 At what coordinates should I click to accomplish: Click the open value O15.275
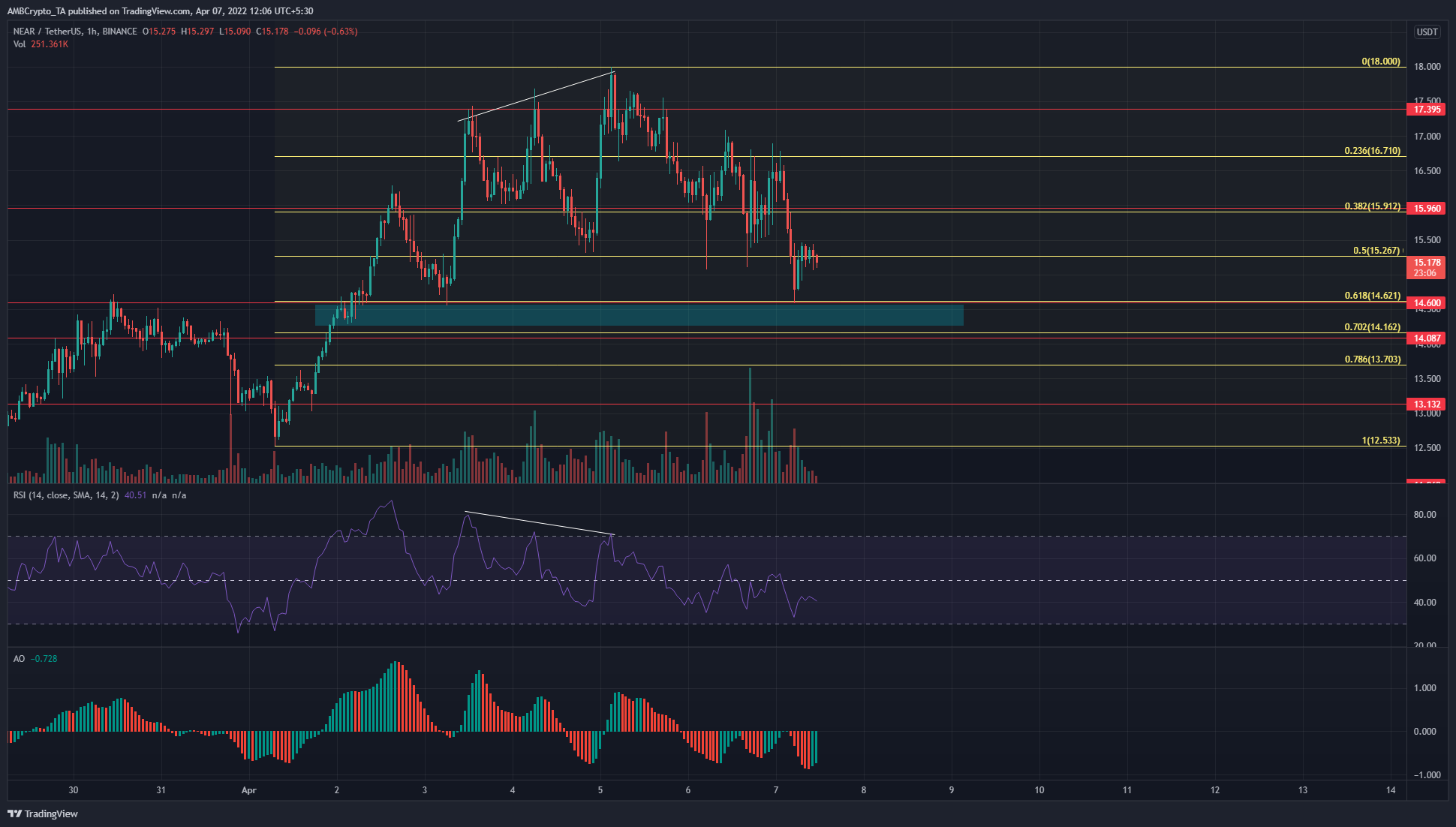pos(160,32)
